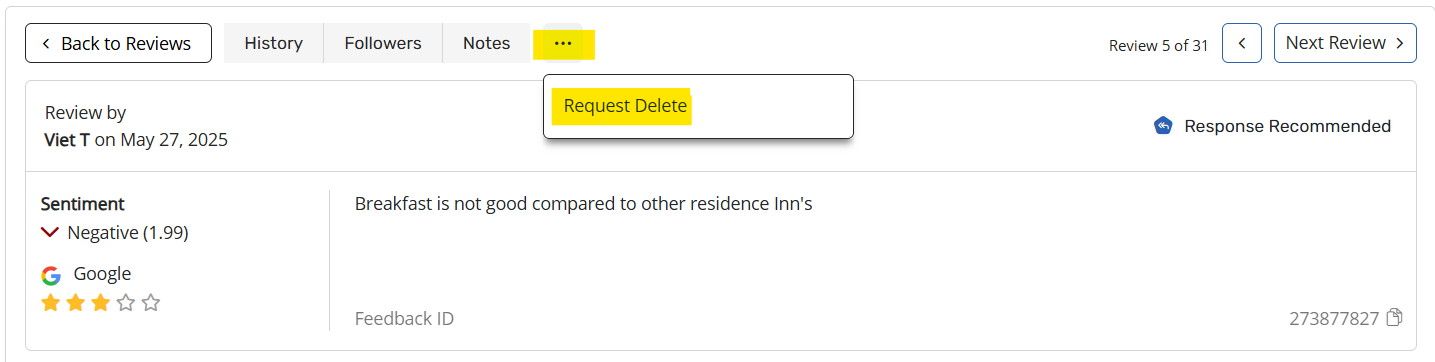Open the Followers tab

[383, 43]
